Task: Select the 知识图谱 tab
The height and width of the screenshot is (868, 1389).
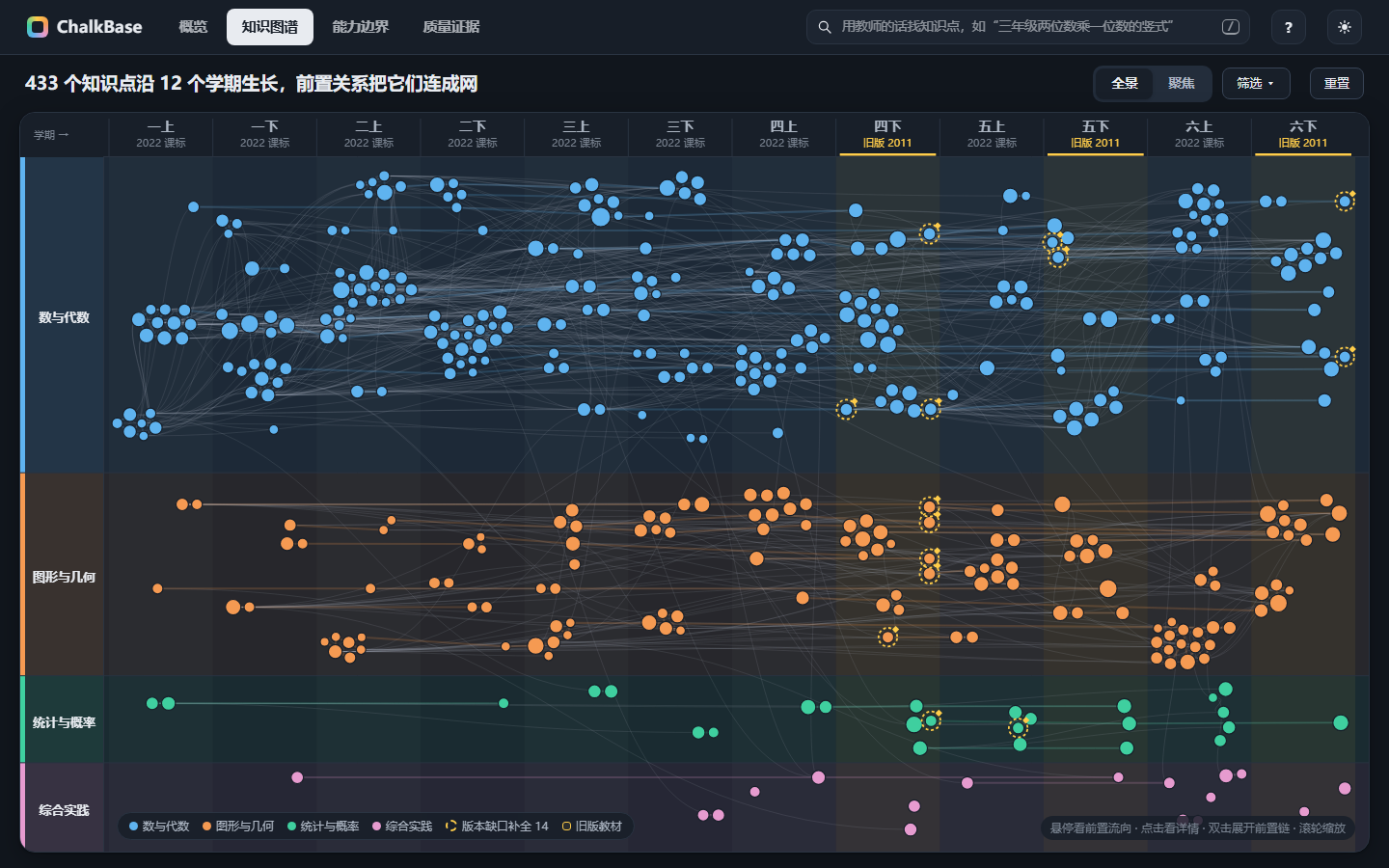Action: point(270,27)
